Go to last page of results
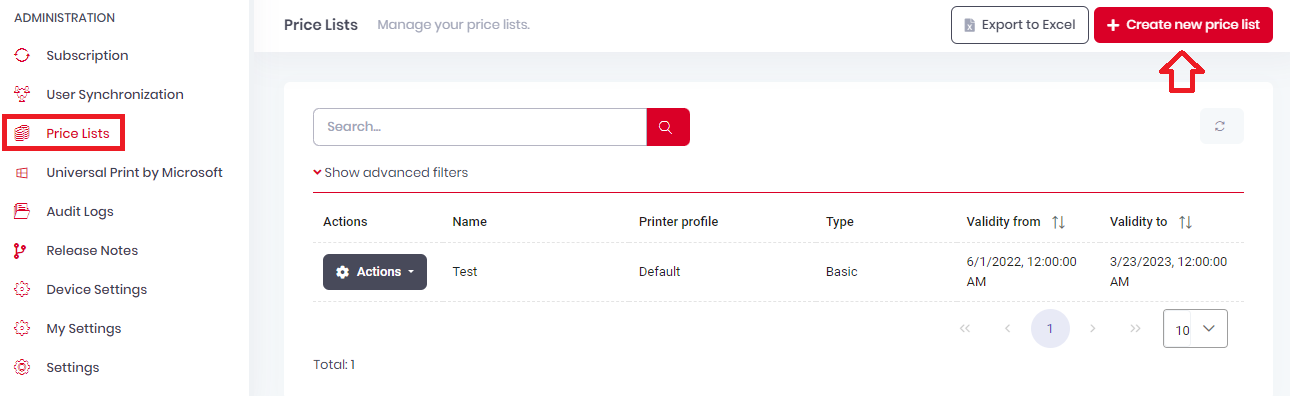Viewport: 1290px width, 396px height. click(1135, 328)
